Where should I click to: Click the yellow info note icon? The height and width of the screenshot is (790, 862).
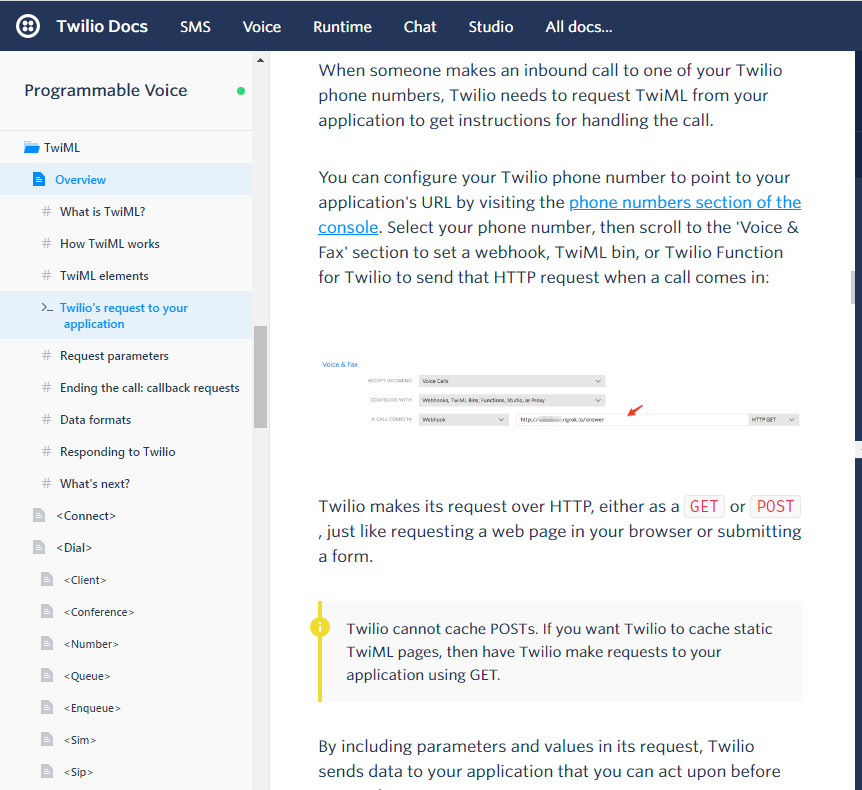[x=320, y=626]
